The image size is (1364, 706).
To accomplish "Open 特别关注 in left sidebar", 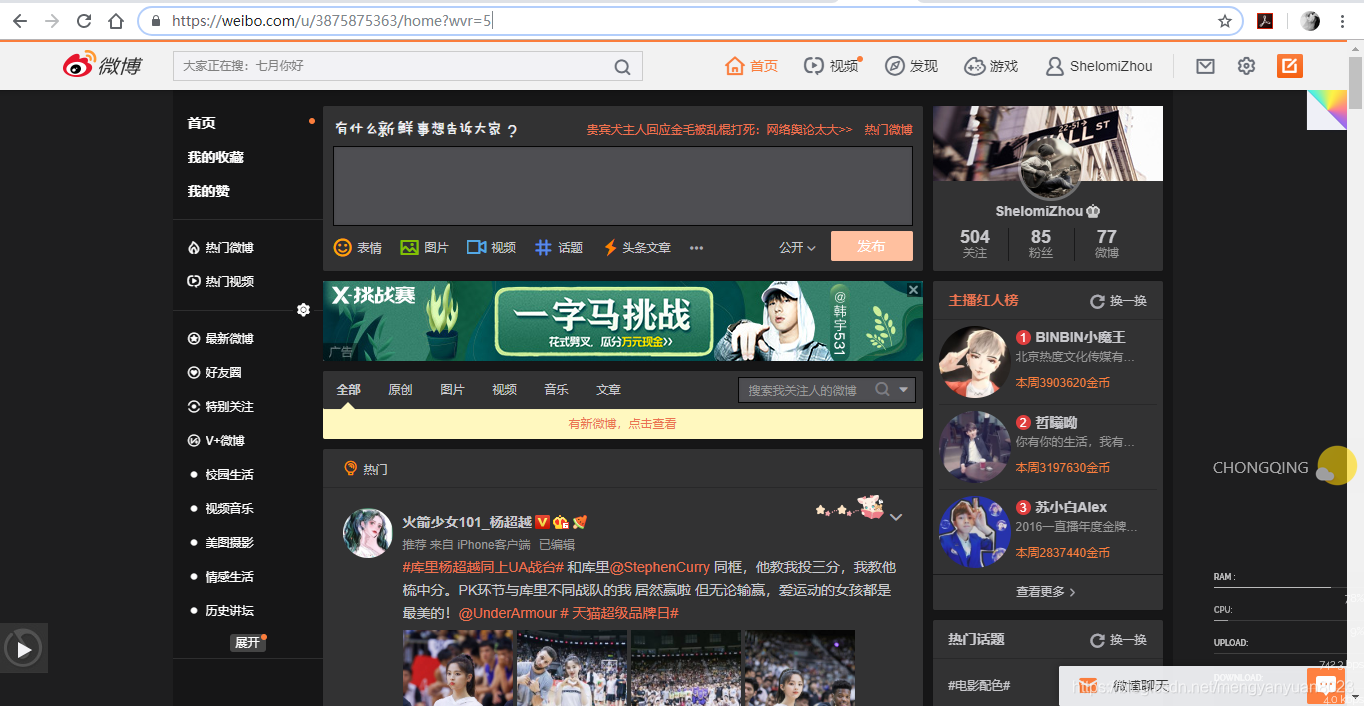I will click(x=220, y=407).
